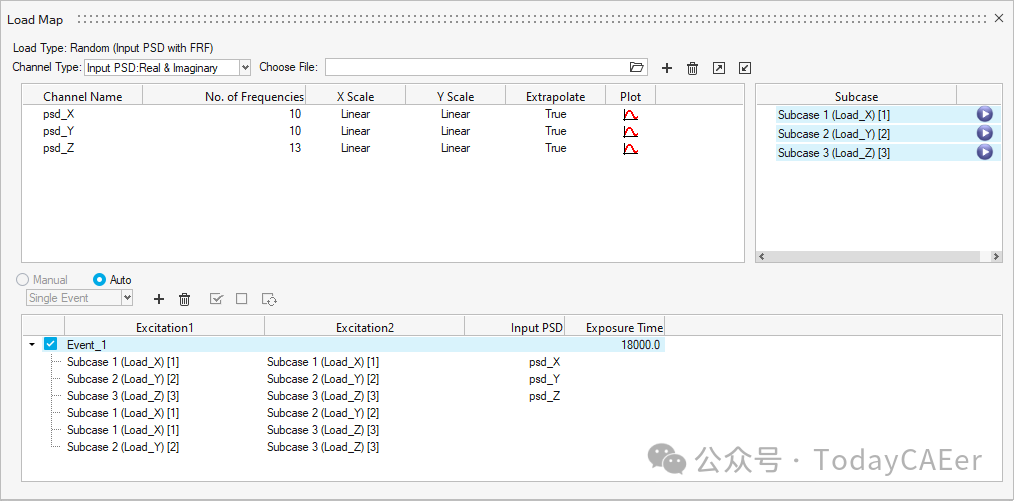This screenshot has height=501, width=1014.
Task: Click the check-all events icon
Action: click(x=217, y=299)
